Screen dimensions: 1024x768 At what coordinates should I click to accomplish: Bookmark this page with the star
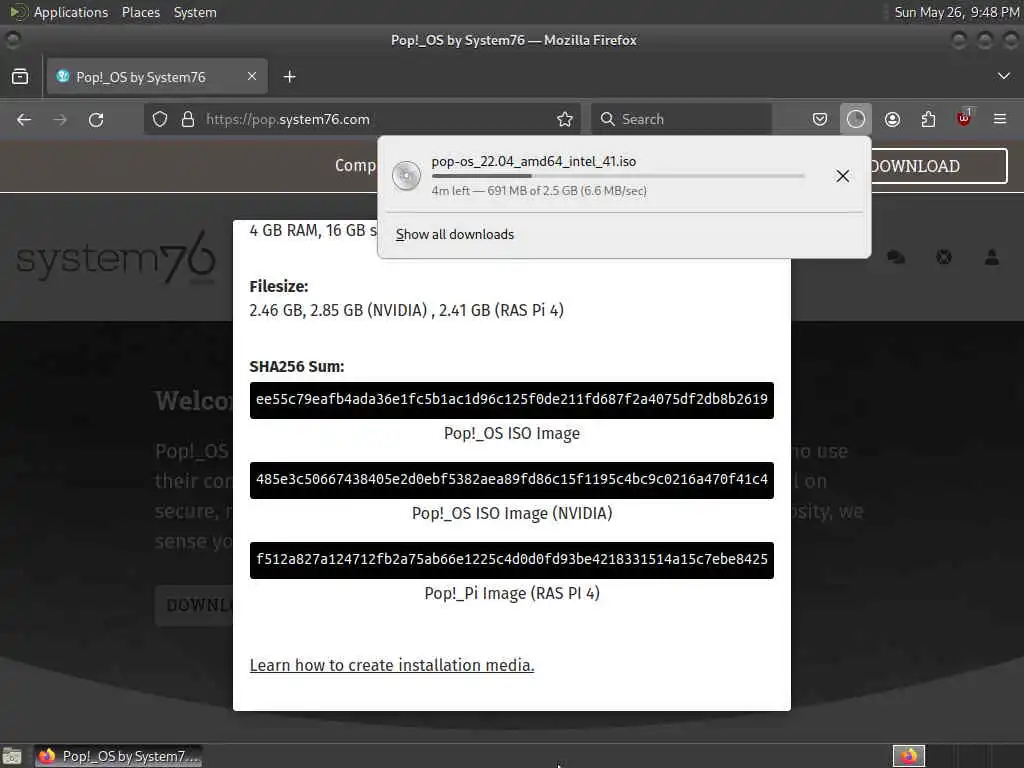[x=565, y=119]
